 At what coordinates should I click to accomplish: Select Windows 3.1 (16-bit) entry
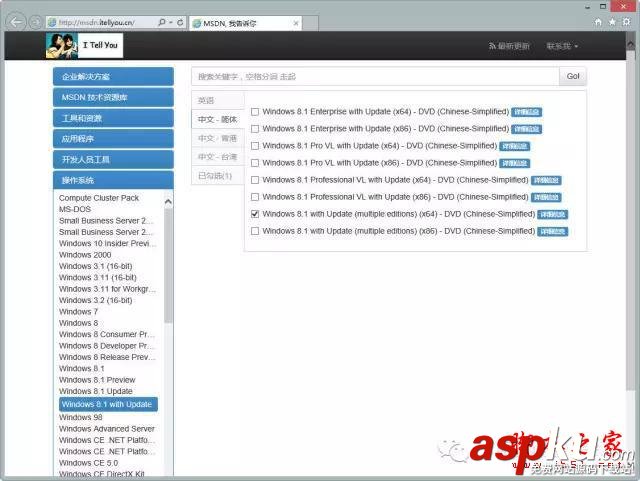pyautogui.click(x=96, y=266)
